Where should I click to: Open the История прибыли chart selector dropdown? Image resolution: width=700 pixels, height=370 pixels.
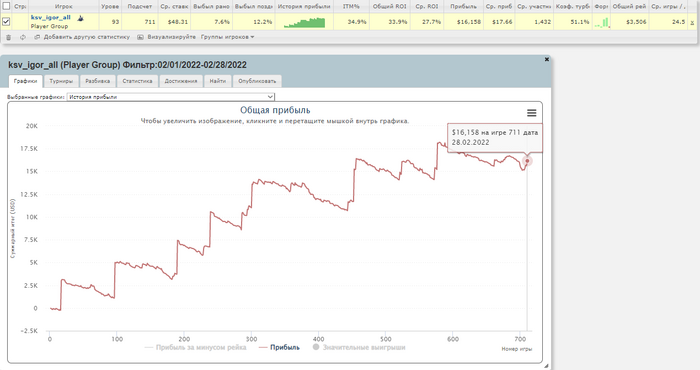click(x=171, y=97)
